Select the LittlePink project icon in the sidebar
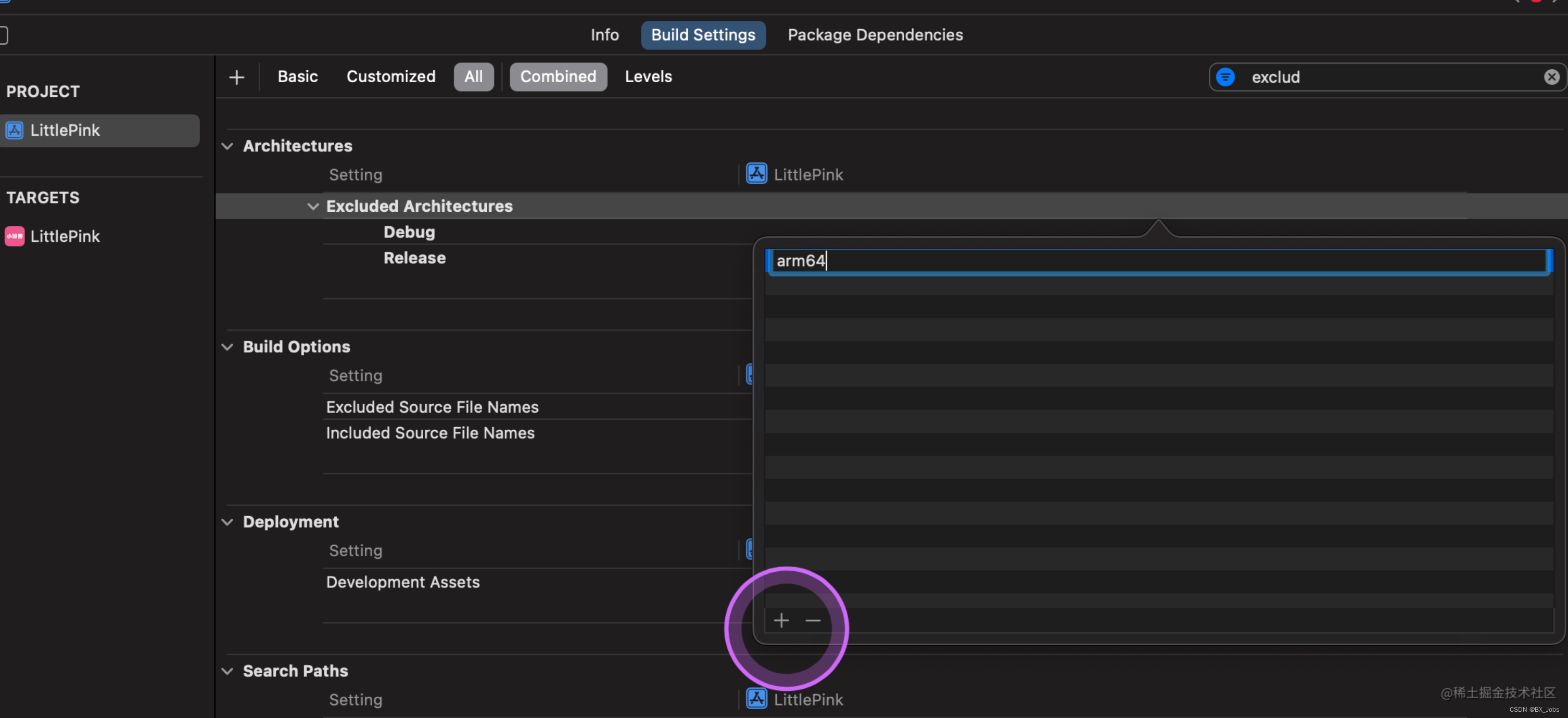The height and width of the screenshot is (718, 1568). point(15,130)
